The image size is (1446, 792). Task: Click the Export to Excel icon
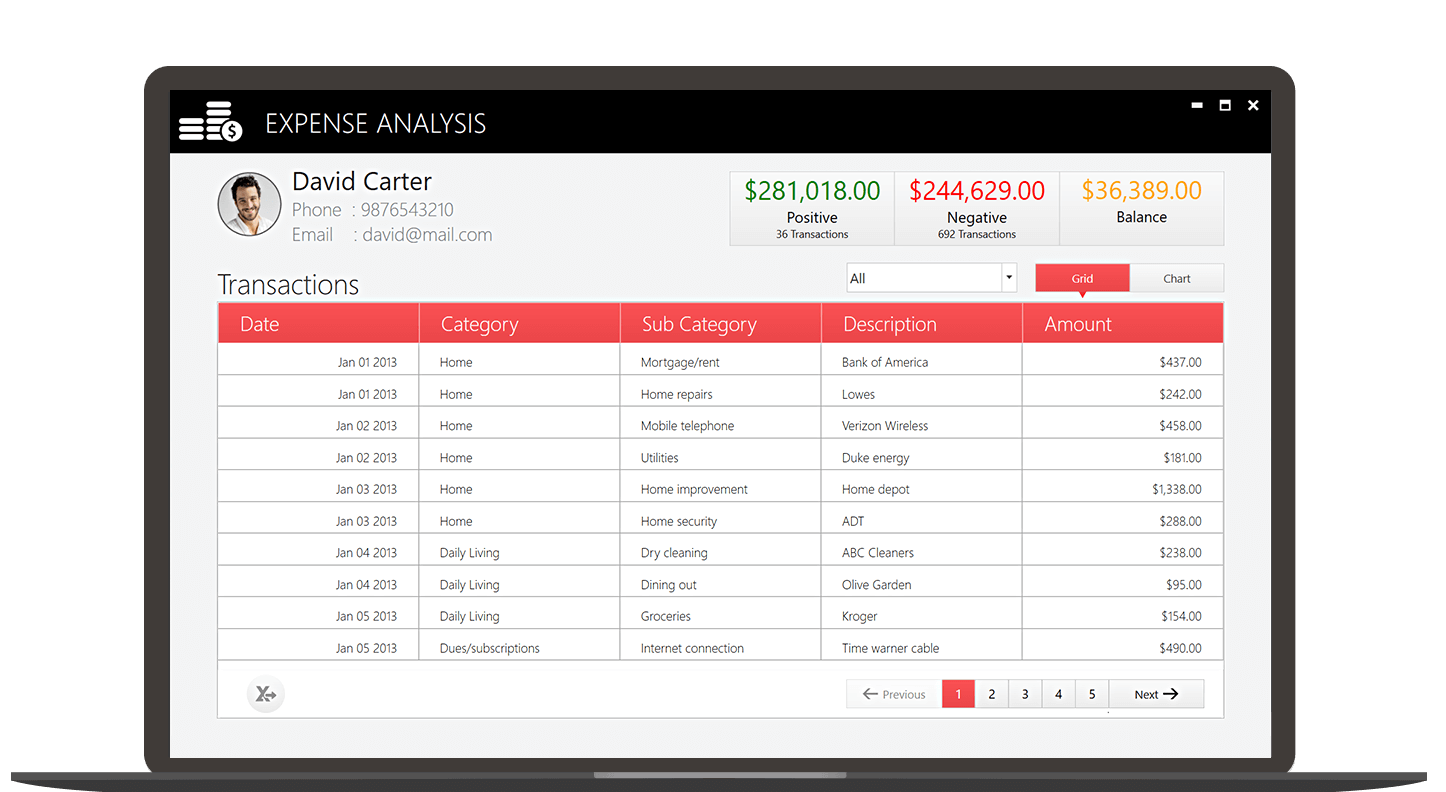point(266,694)
